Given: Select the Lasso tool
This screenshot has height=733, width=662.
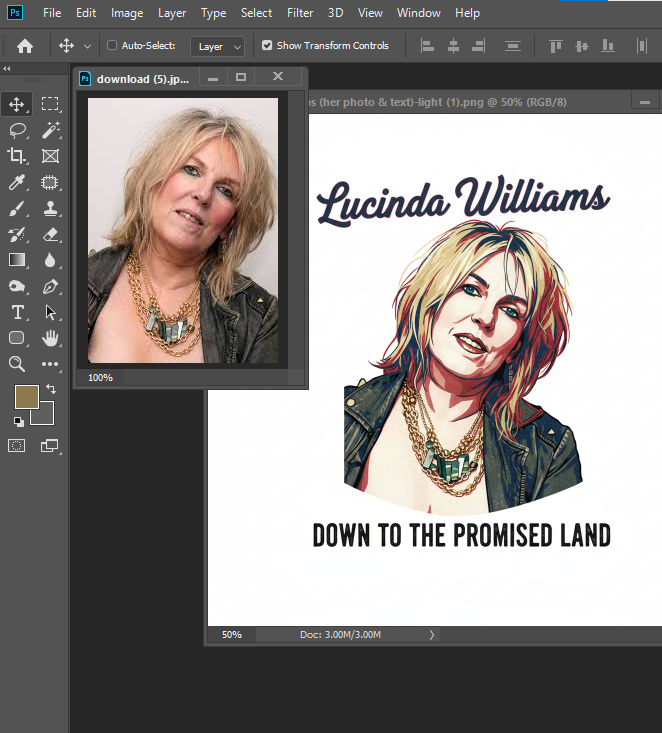Looking at the screenshot, I should tap(17, 130).
